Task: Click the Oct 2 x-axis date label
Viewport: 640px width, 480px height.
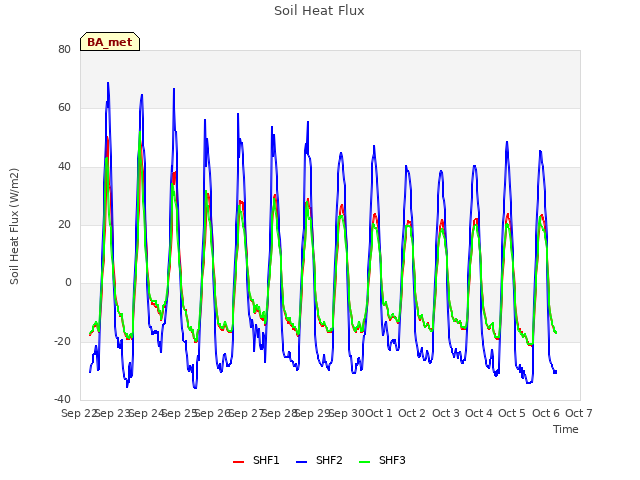Action: (412, 413)
